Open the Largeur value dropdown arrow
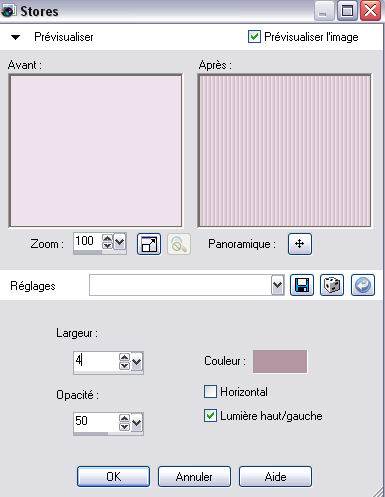The height and width of the screenshot is (497, 385). click(x=137, y=362)
